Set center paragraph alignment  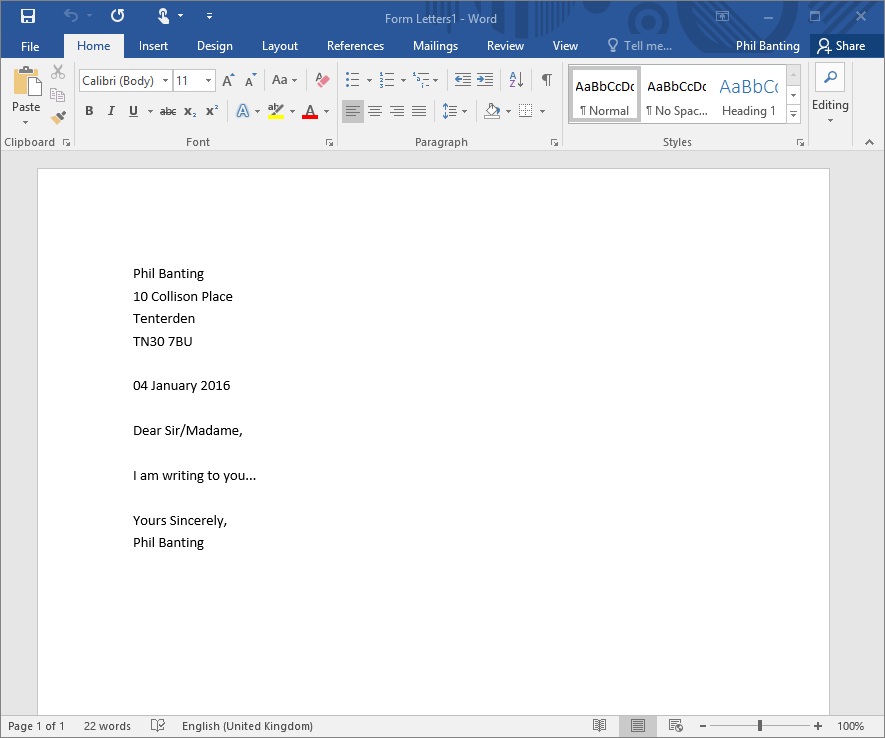pos(375,111)
